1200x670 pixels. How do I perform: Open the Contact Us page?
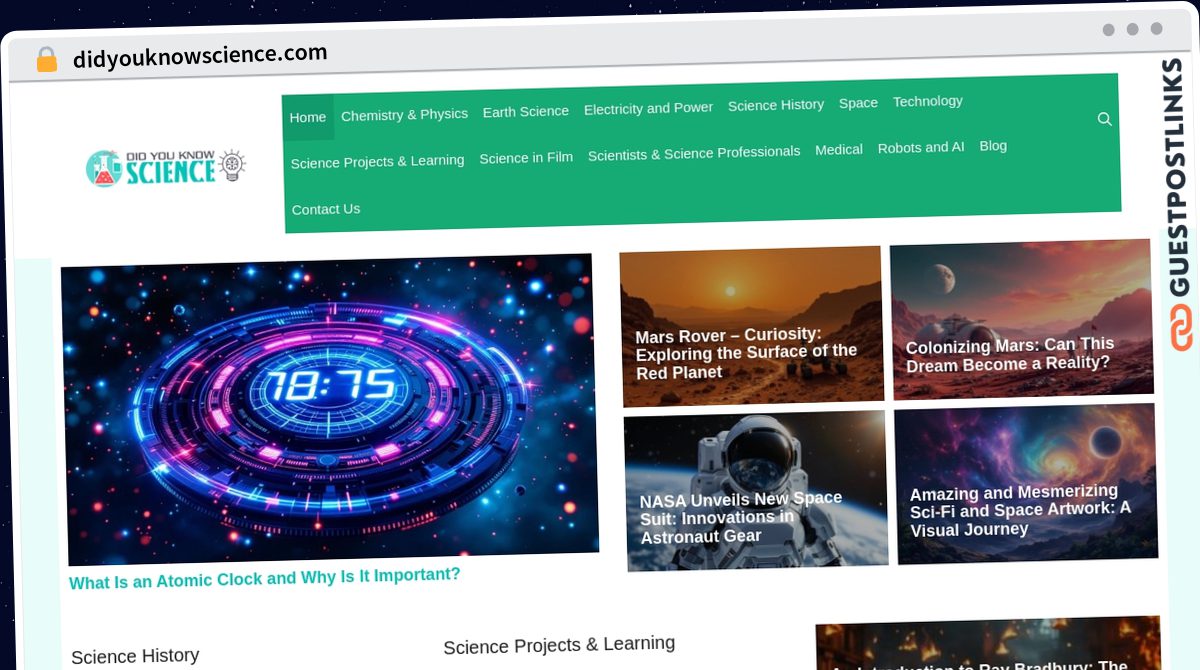coord(326,209)
